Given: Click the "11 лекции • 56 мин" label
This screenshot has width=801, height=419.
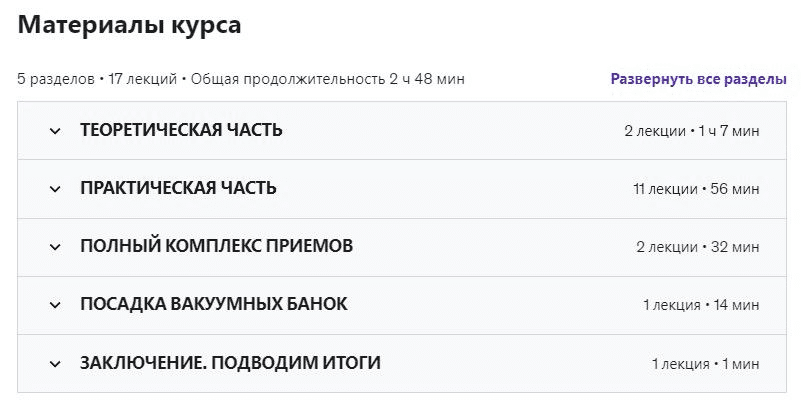Looking at the screenshot, I should point(696,189).
